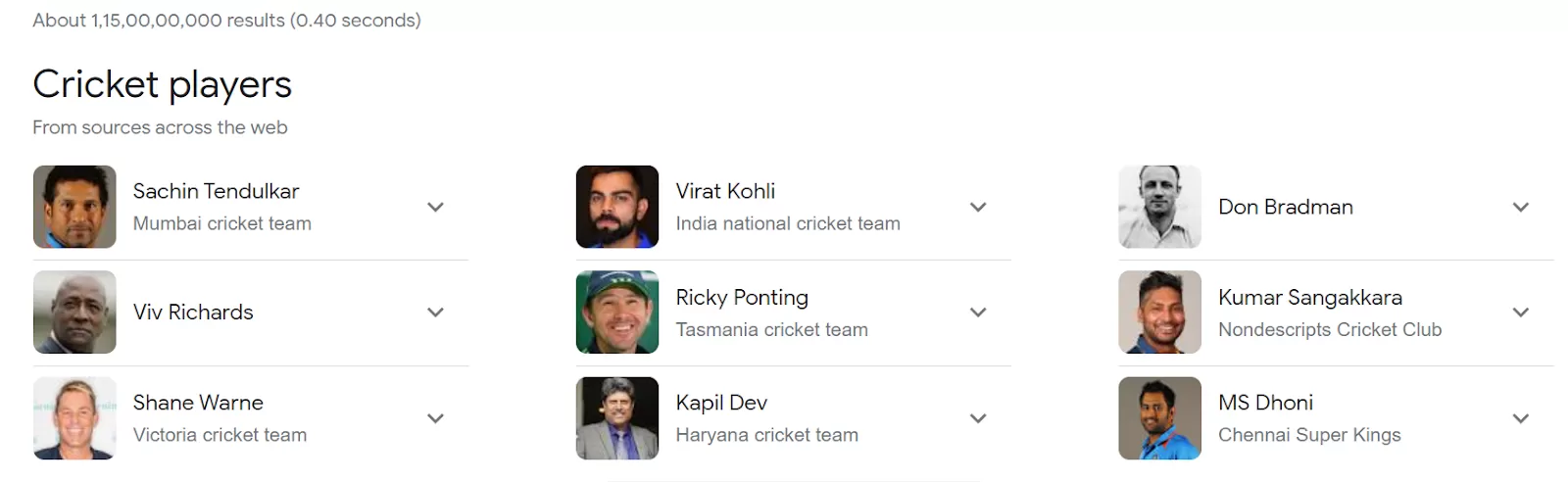Select the Kumar Sangakkara name
Image resolution: width=1568 pixels, height=482 pixels.
(1309, 297)
